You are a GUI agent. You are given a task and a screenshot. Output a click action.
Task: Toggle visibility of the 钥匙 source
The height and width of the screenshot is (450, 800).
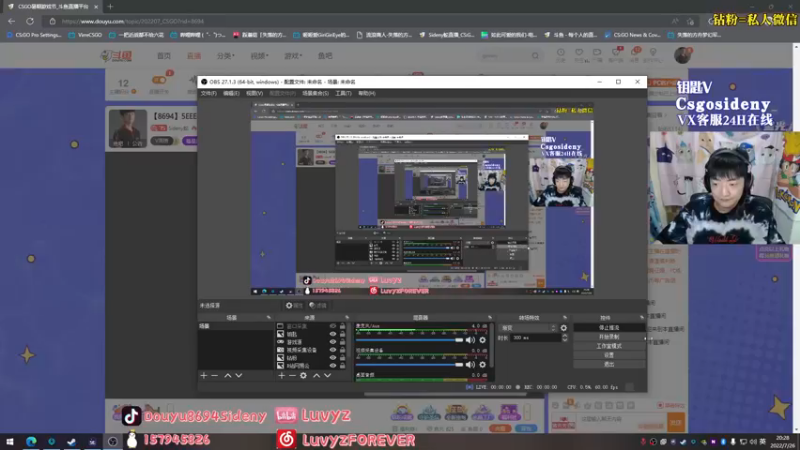(x=333, y=334)
